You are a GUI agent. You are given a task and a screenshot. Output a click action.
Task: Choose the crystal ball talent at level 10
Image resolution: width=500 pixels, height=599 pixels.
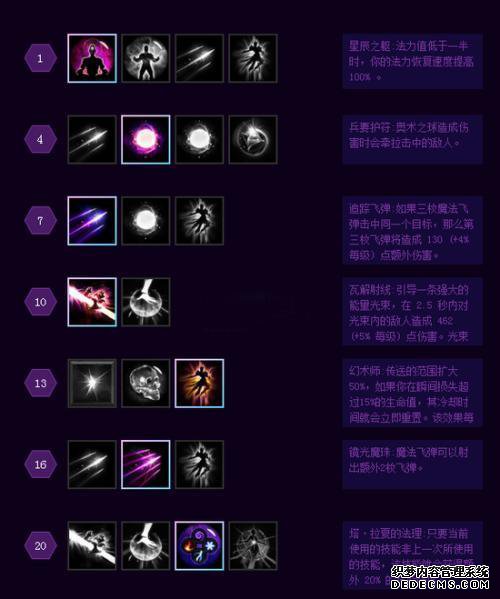tap(146, 302)
